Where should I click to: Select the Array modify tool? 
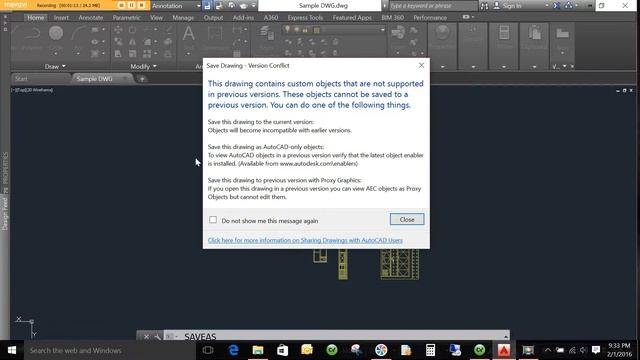[x=147, y=53]
